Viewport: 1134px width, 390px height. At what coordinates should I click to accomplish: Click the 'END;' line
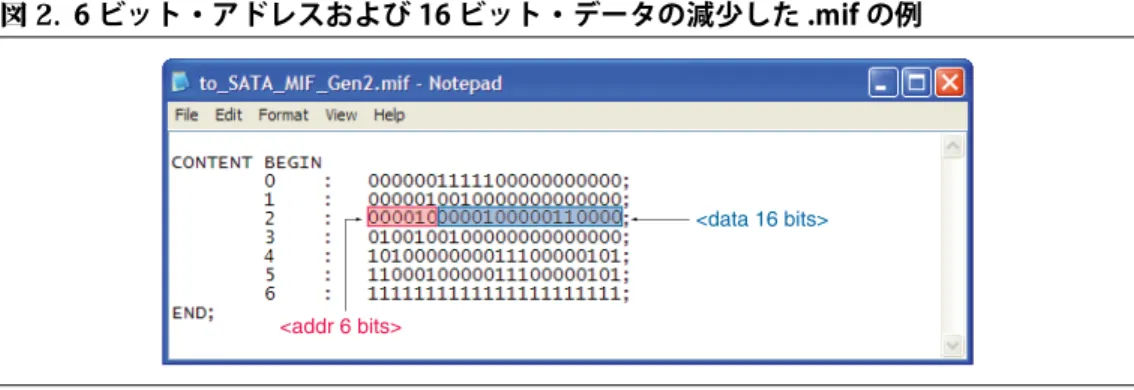pos(192,314)
